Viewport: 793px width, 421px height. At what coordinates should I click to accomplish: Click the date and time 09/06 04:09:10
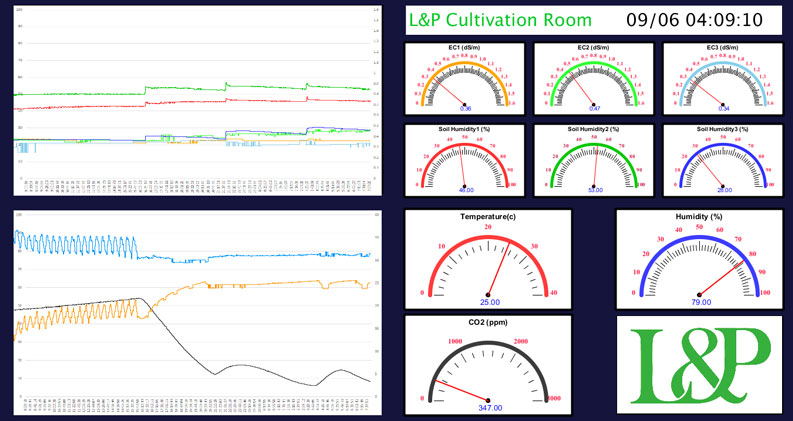pos(694,20)
